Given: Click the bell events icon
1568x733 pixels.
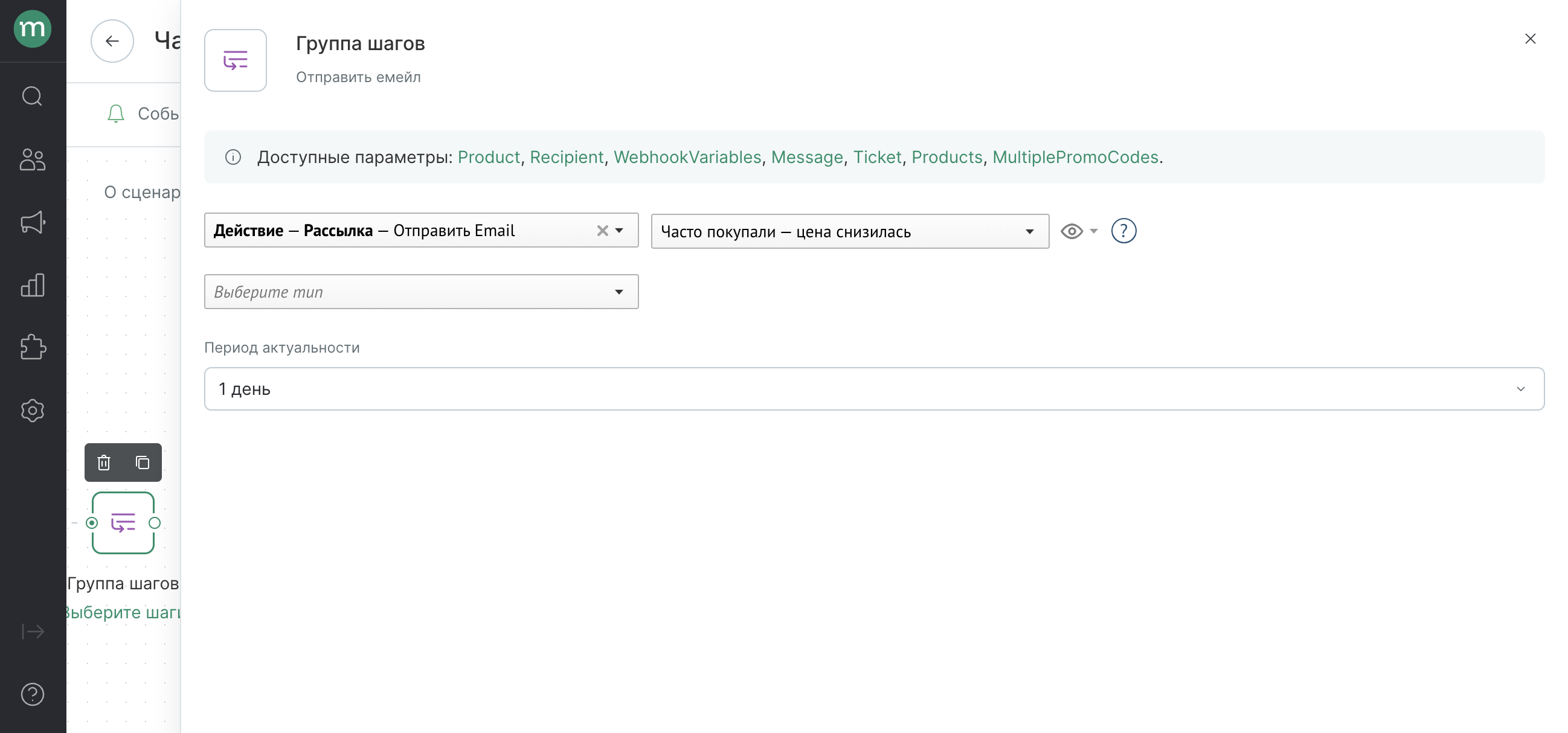Looking at the screenshot, I should (x=115, y=114).
